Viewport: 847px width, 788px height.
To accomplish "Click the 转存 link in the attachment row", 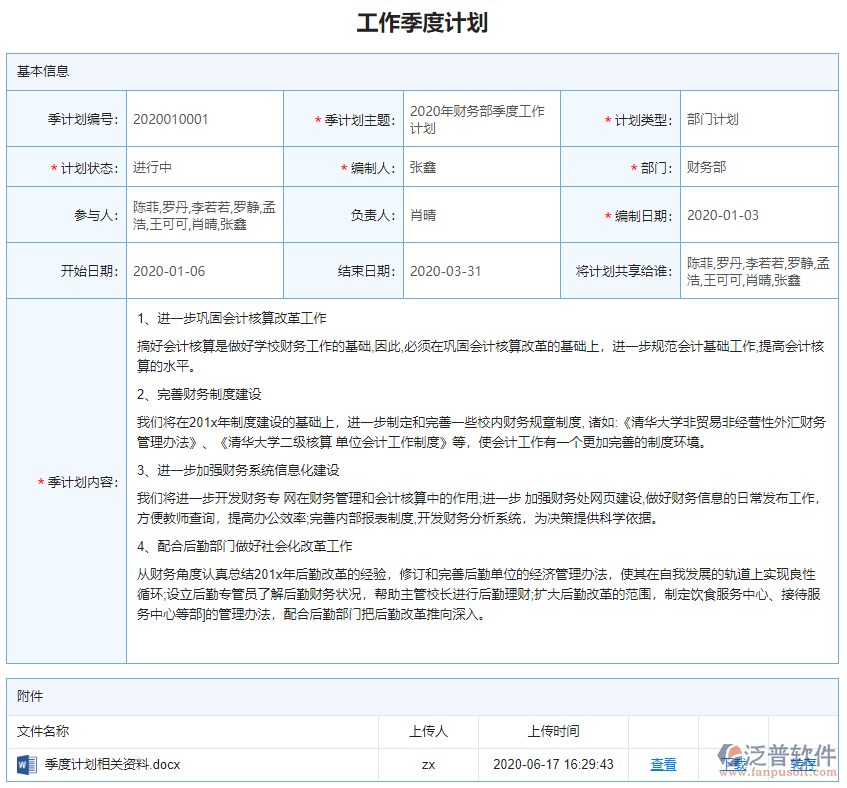I will [806, 763].
